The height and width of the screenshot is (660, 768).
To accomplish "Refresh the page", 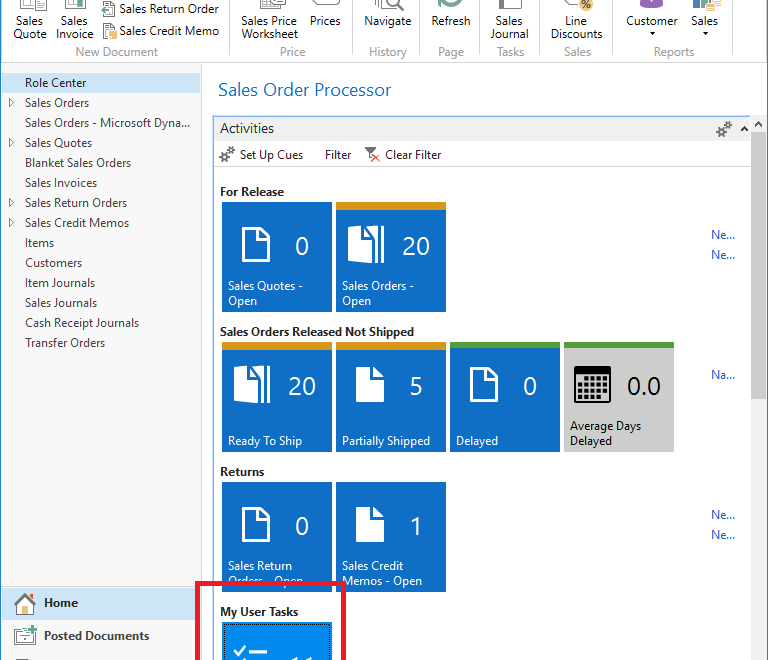I will 451,15.
